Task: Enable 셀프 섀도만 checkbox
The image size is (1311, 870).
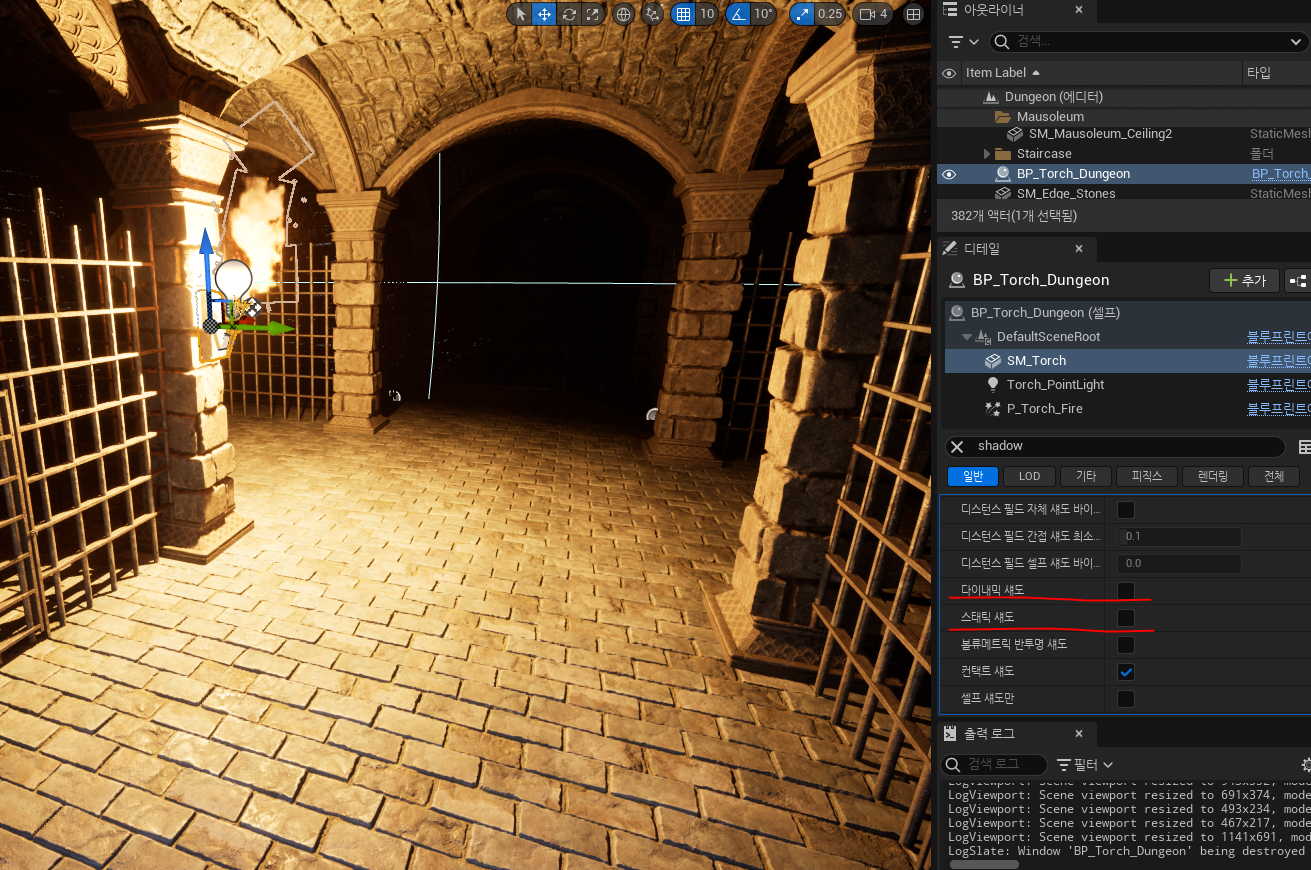Action: [x=1126, y=699]
